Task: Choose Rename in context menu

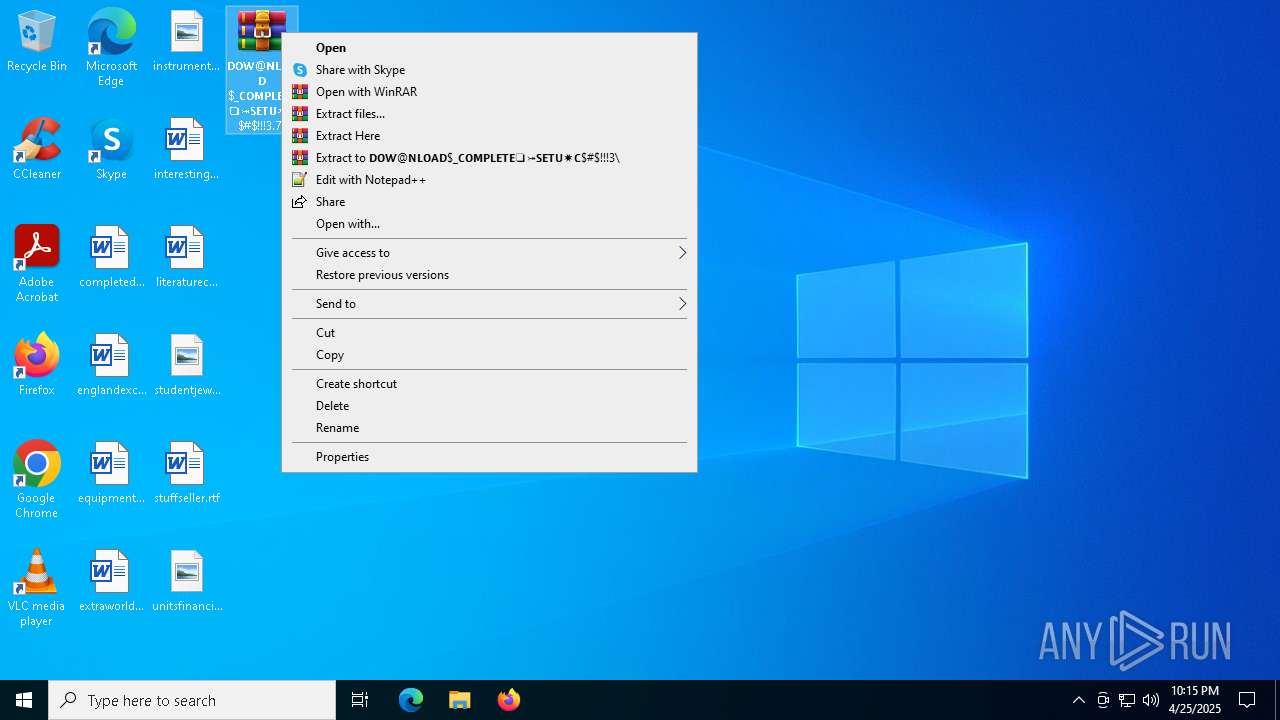Action: 489,428
